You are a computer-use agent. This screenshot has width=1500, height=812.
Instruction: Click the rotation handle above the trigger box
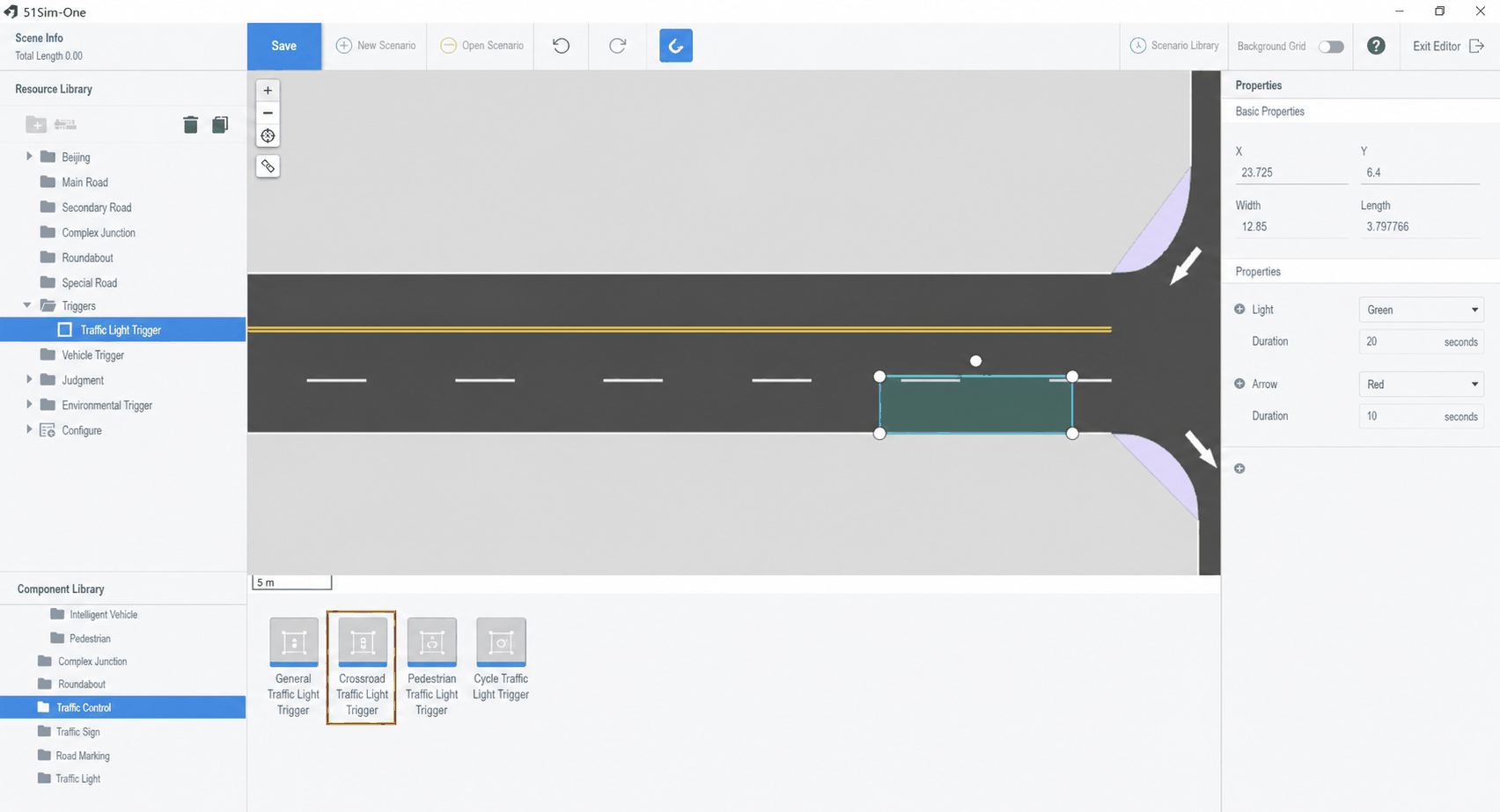[x=975, y=361]
